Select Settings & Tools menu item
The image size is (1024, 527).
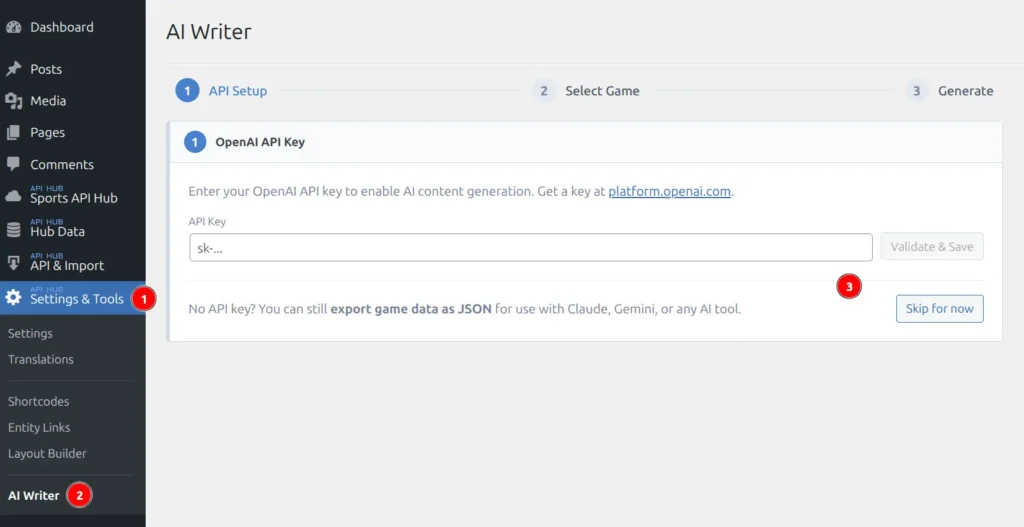tap(72, 298)
